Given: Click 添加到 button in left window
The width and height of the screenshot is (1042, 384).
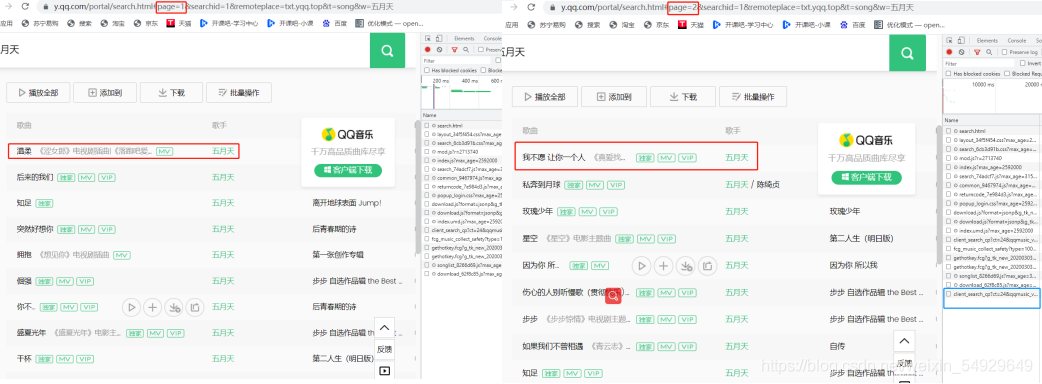Looking at the screenshot, I should pos(105,93).
